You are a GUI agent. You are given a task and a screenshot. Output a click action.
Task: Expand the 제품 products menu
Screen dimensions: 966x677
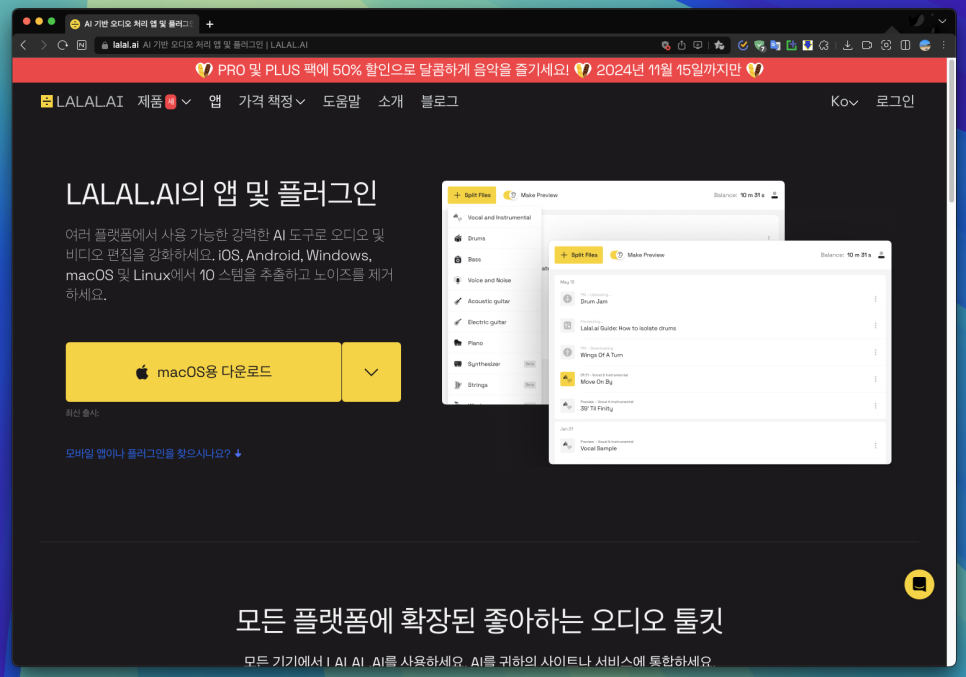point(164,101)
